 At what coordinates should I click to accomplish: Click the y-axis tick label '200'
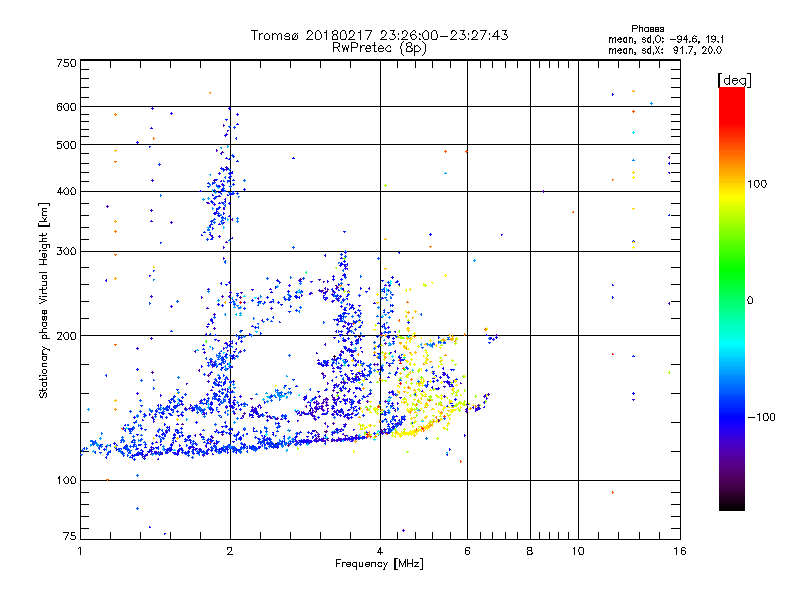point(67,336)
